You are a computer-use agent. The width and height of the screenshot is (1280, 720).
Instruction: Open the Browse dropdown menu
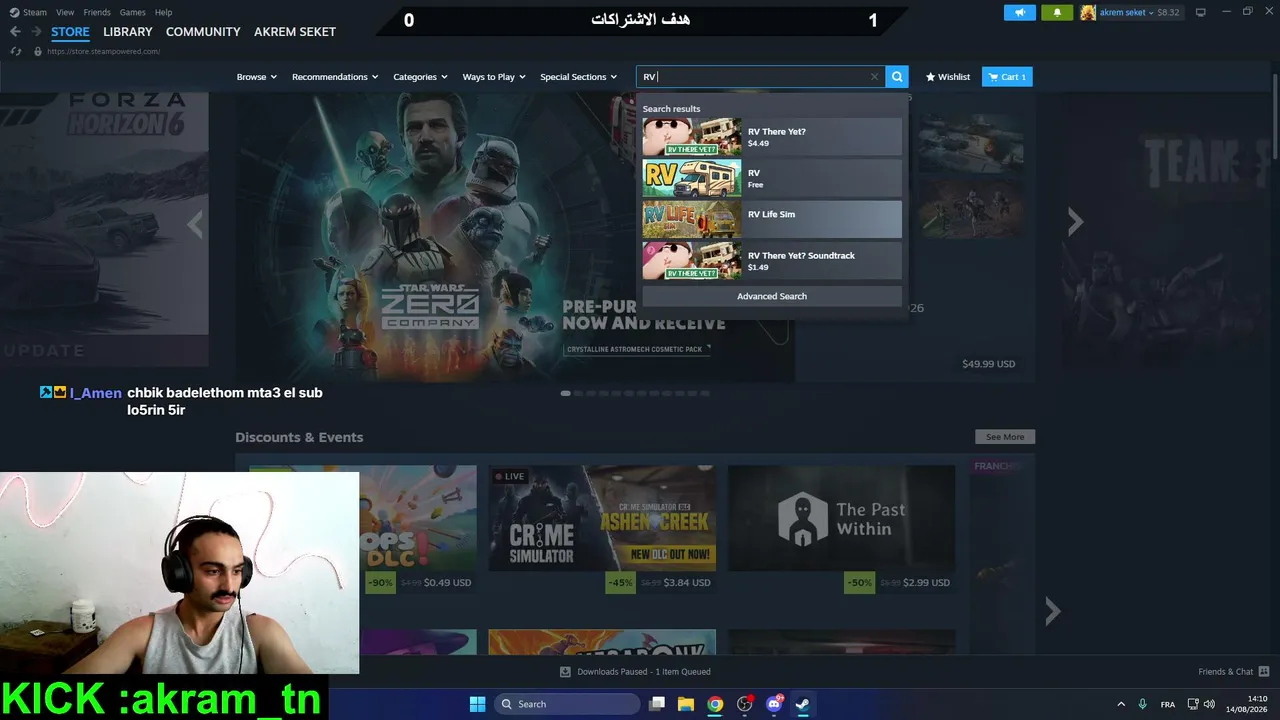257,77
